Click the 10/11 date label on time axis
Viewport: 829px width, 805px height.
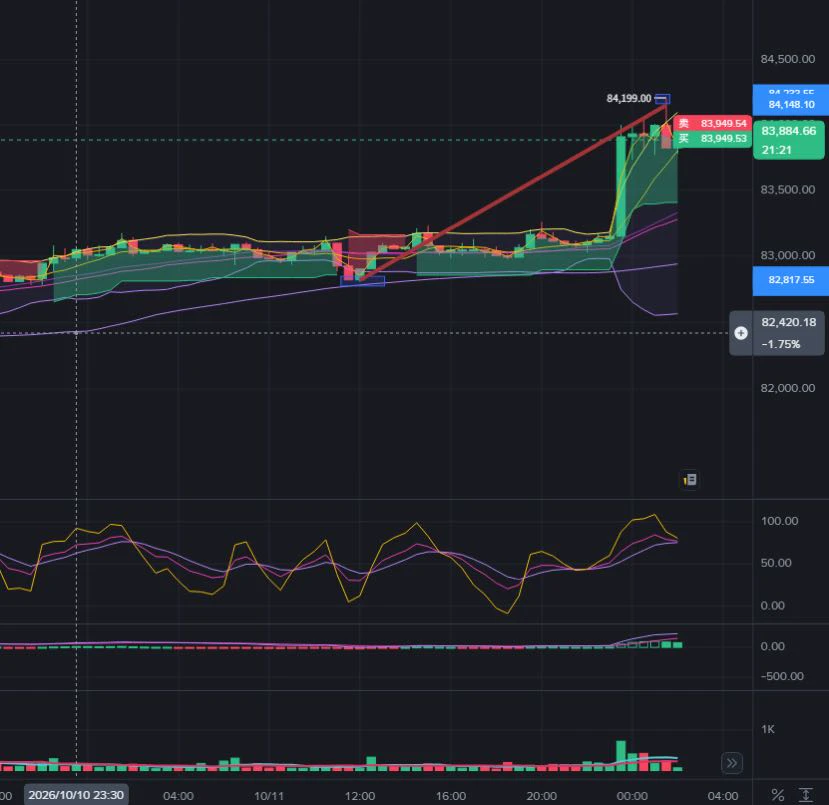point(269,796)
